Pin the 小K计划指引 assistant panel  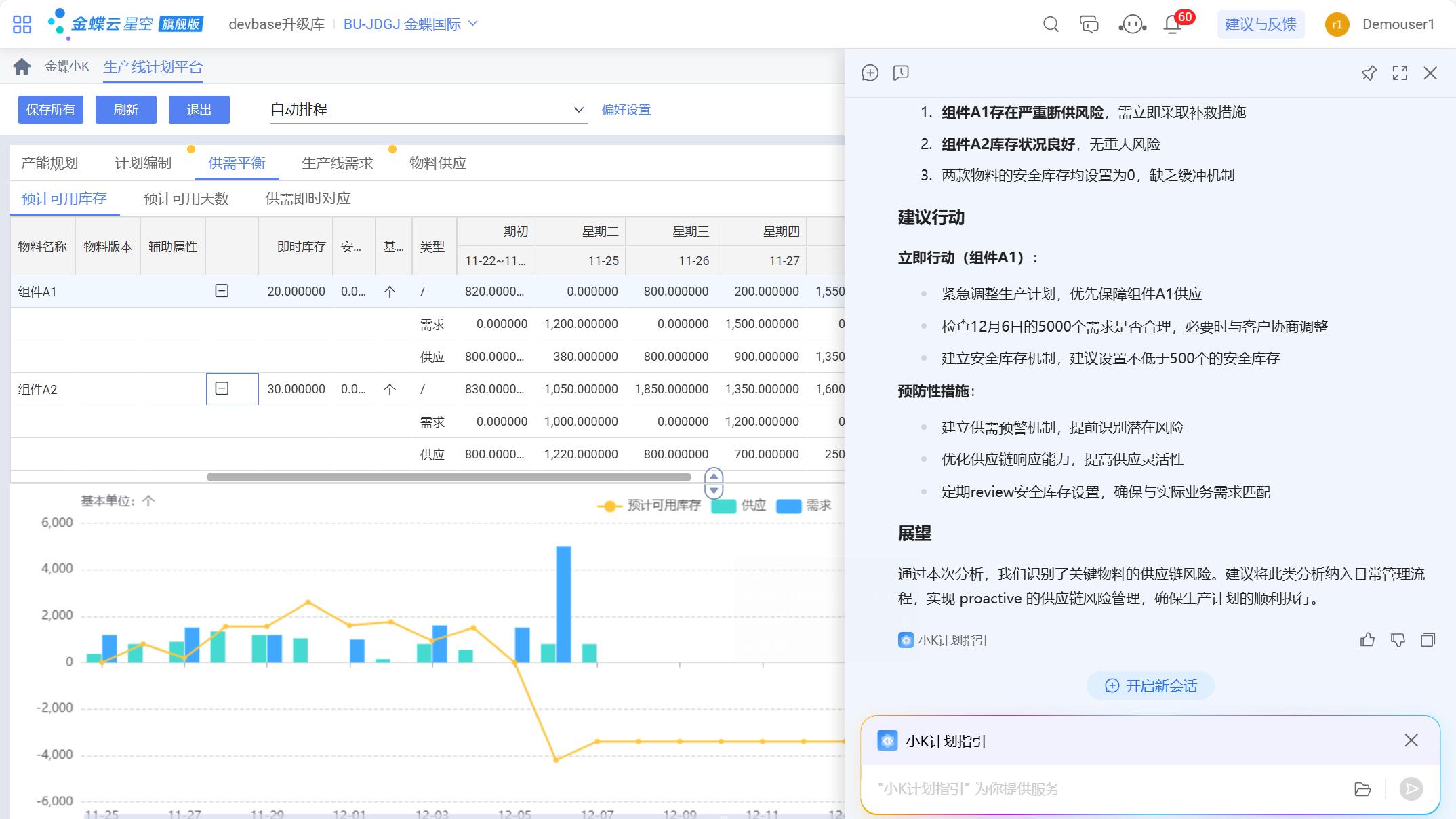[1369, 73]
